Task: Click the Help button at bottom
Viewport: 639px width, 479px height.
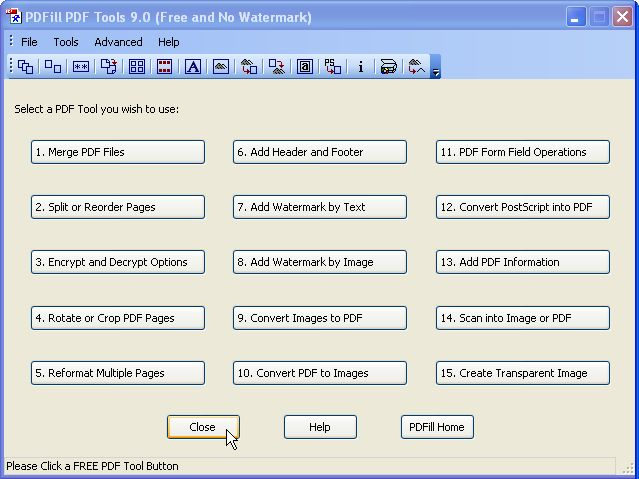Action: (320, 427)
